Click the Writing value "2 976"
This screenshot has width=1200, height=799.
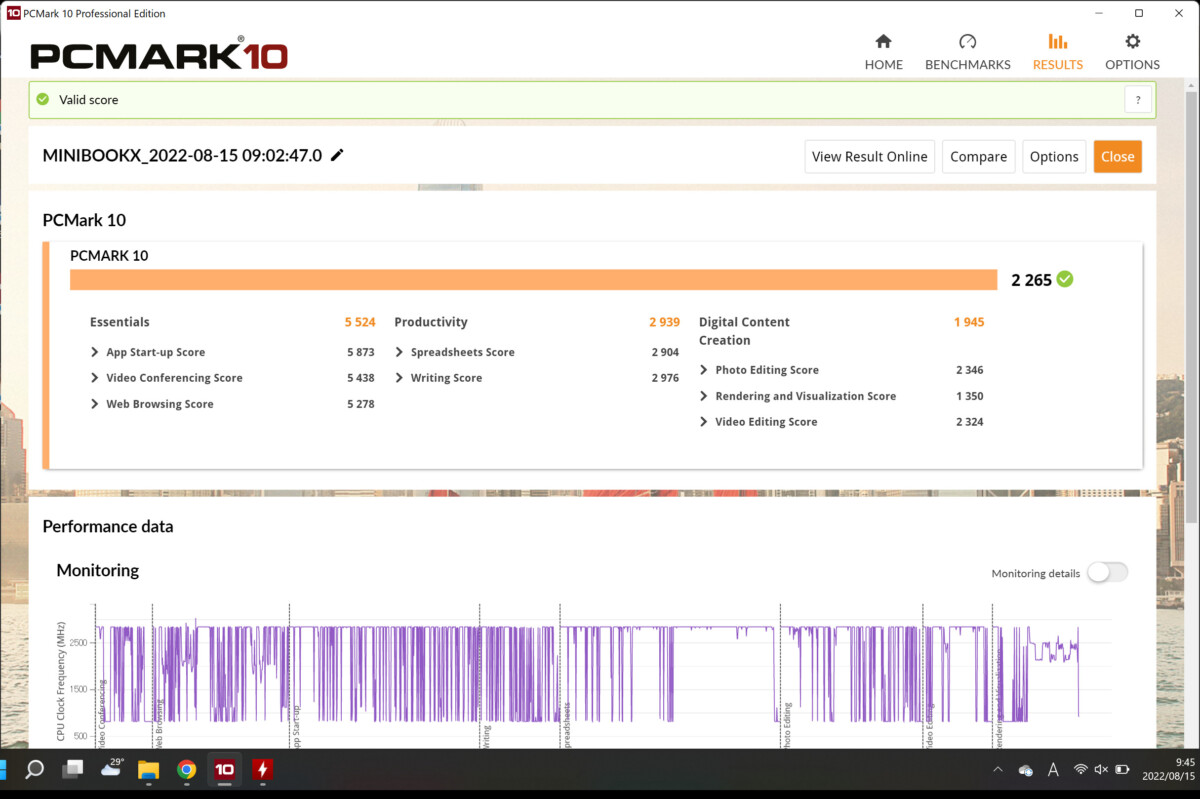(665, 378)
